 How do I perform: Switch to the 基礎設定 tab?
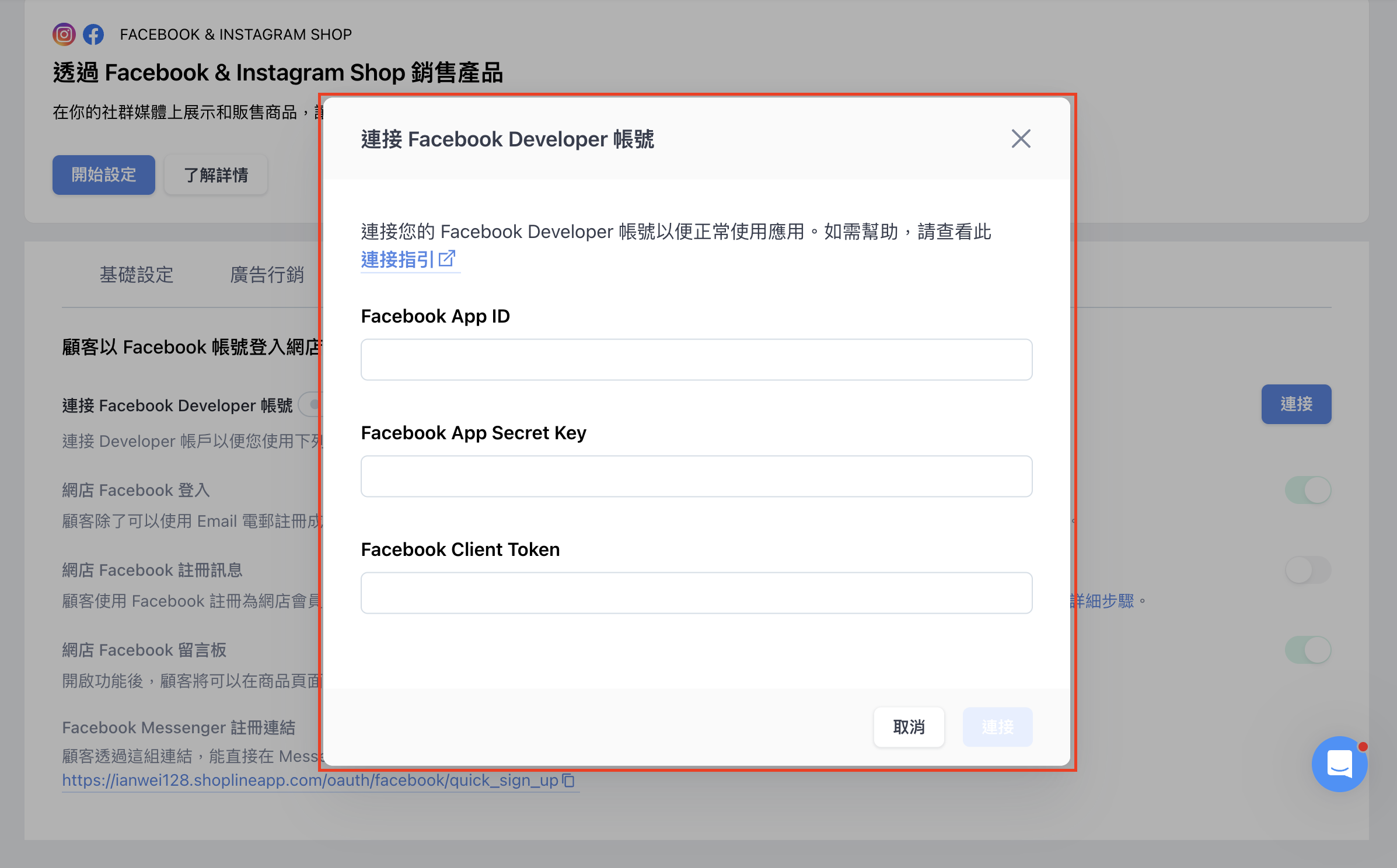pyautogui.click(x=137, y=275)
